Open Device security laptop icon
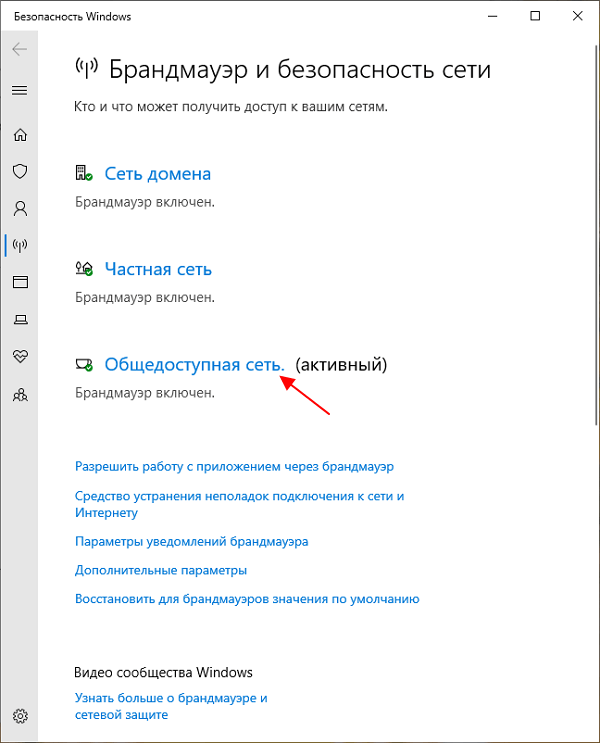Screen dimensions: 600x743 click(20, 319)
